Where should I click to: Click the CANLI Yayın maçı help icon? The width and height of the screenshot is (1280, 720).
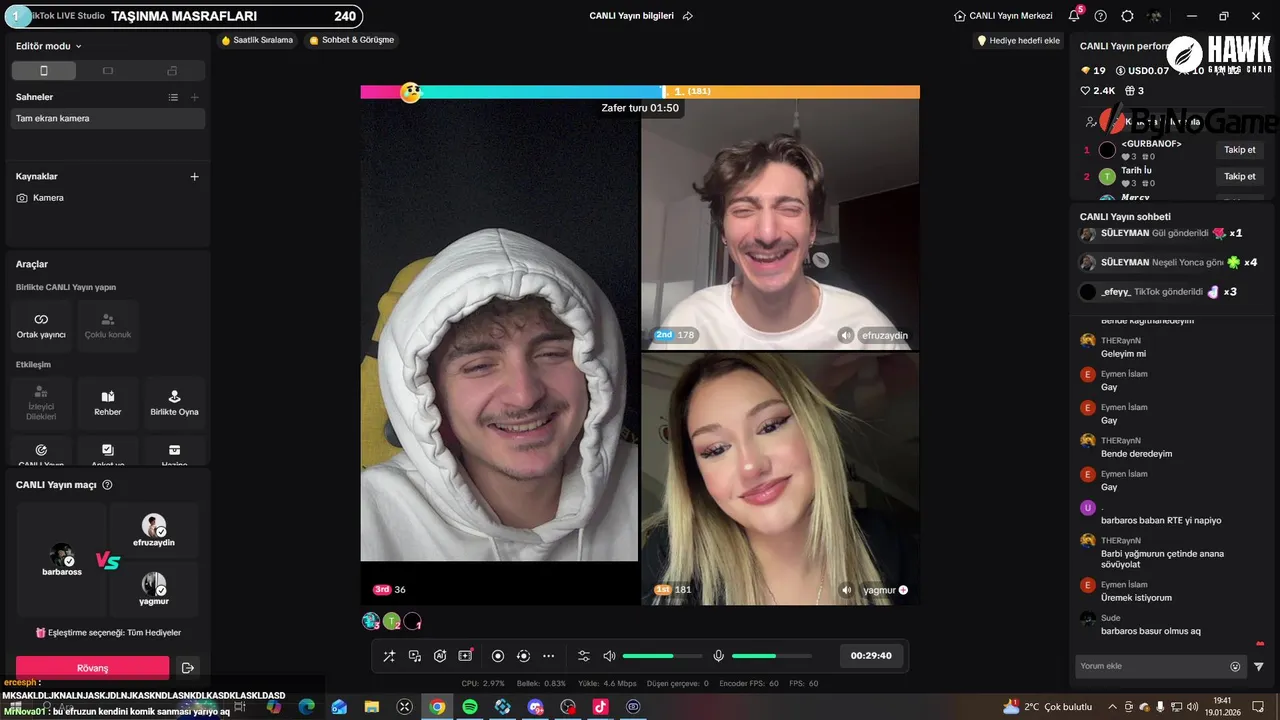pyautogui.click(x=107, y=485)
